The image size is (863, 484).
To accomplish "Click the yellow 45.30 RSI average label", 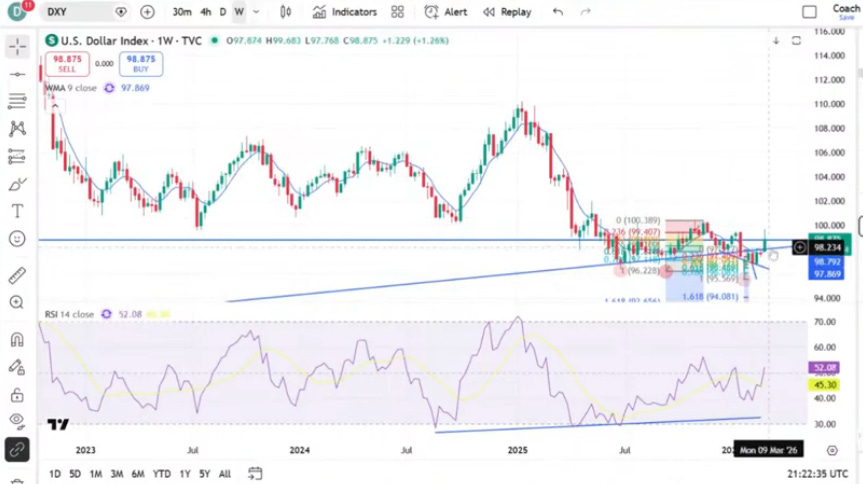I will [x=824, y=385].
